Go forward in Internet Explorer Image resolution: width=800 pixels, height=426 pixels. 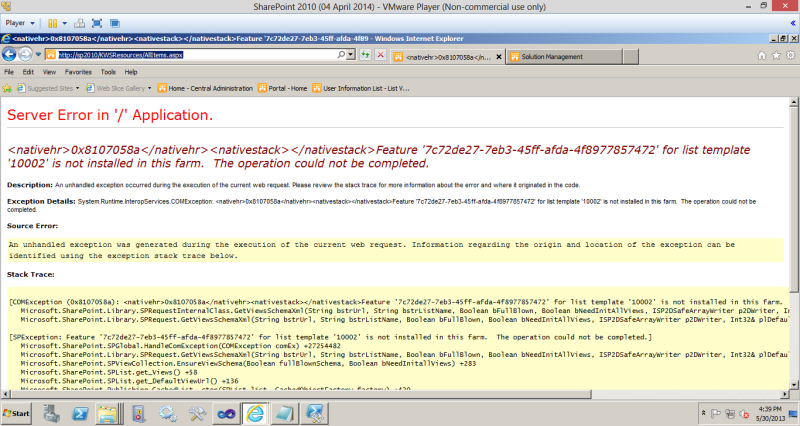point(25,54)
